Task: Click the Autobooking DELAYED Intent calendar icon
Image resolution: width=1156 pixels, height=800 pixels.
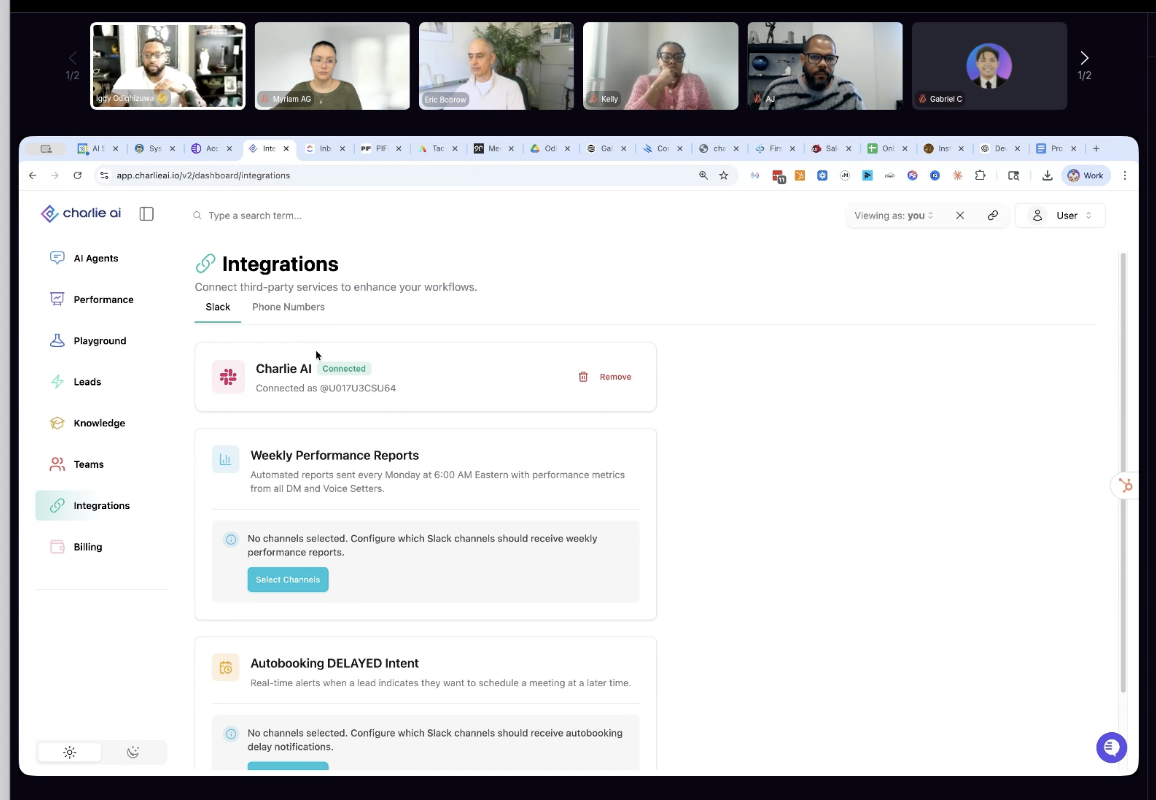Action: [226, 667]
